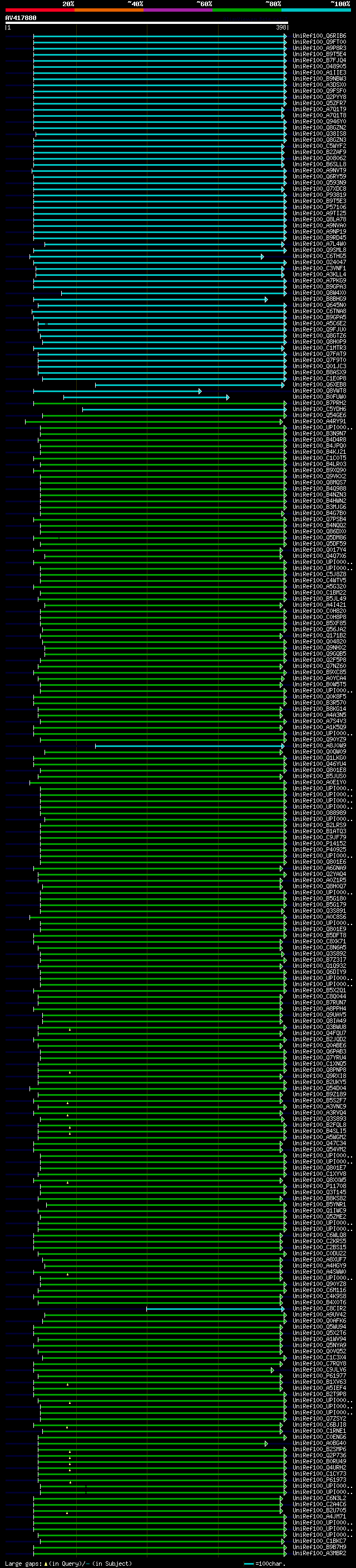Click the UniRef100_Q9SML8 hit name

tap(319, 250)
